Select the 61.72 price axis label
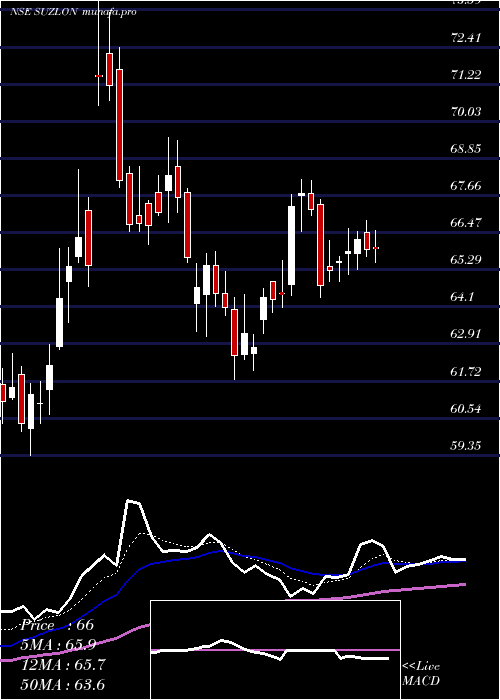The width and height of the screenshot is (500, 700). pyautogui.click(x=466, y=371)
